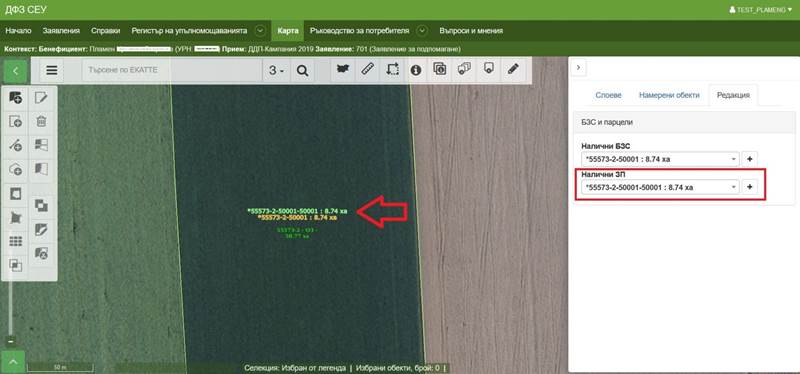The height and width of the screenshot is (374, 800).
Task: Switch to the Редакция tab
Action: 733,95
